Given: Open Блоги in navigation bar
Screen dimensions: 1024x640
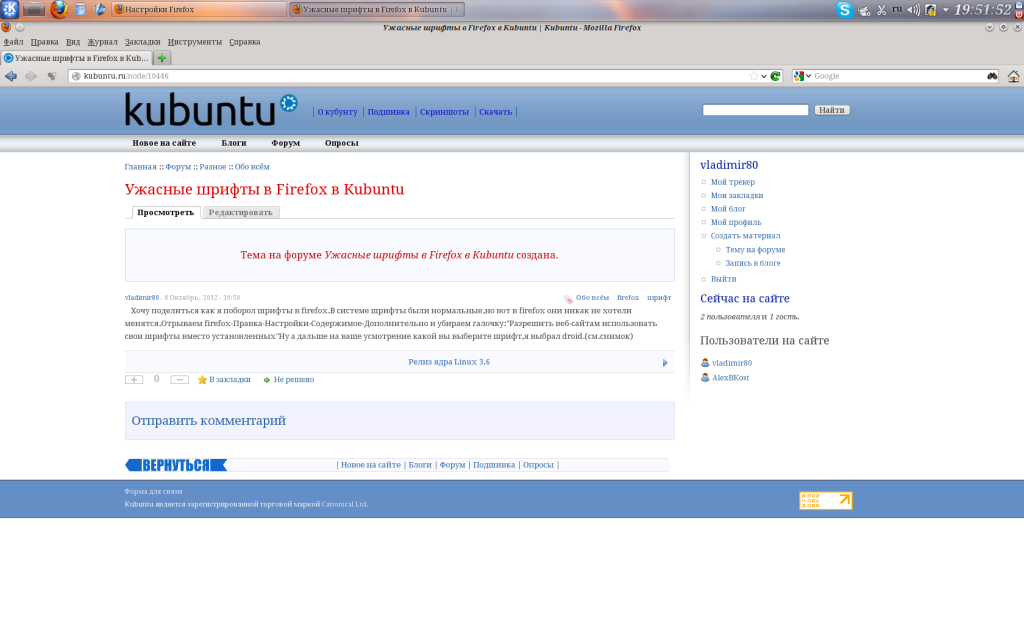Looking at the screenshot, I should click(233, 143).
